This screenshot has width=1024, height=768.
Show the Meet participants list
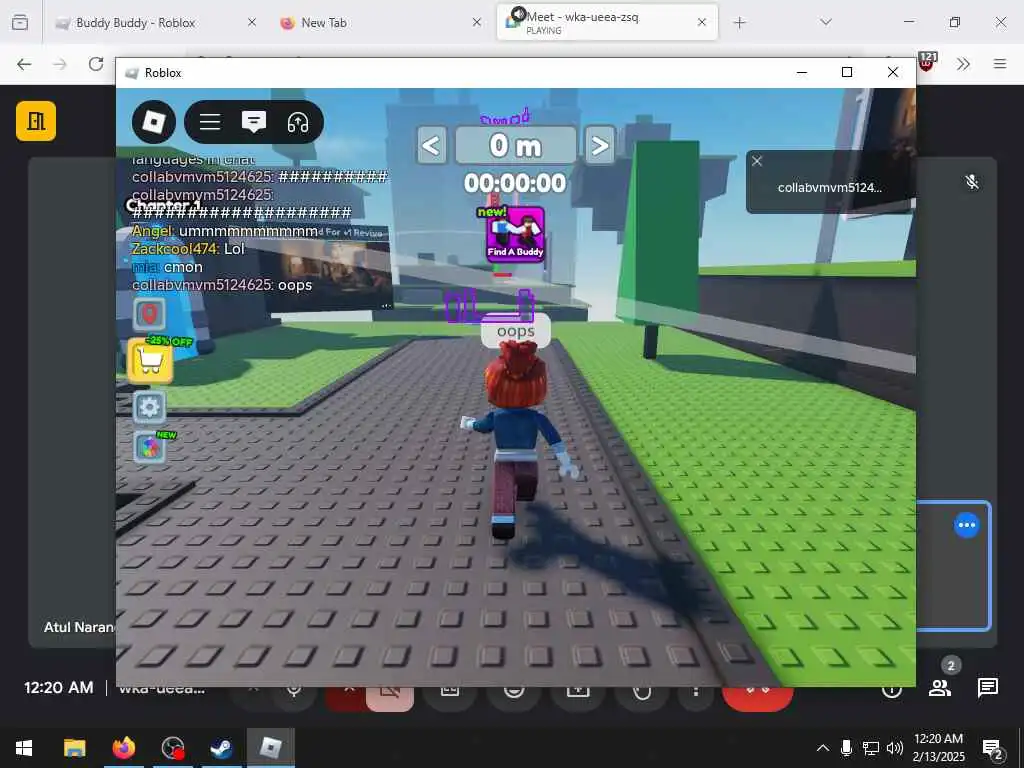click(940, 688)
